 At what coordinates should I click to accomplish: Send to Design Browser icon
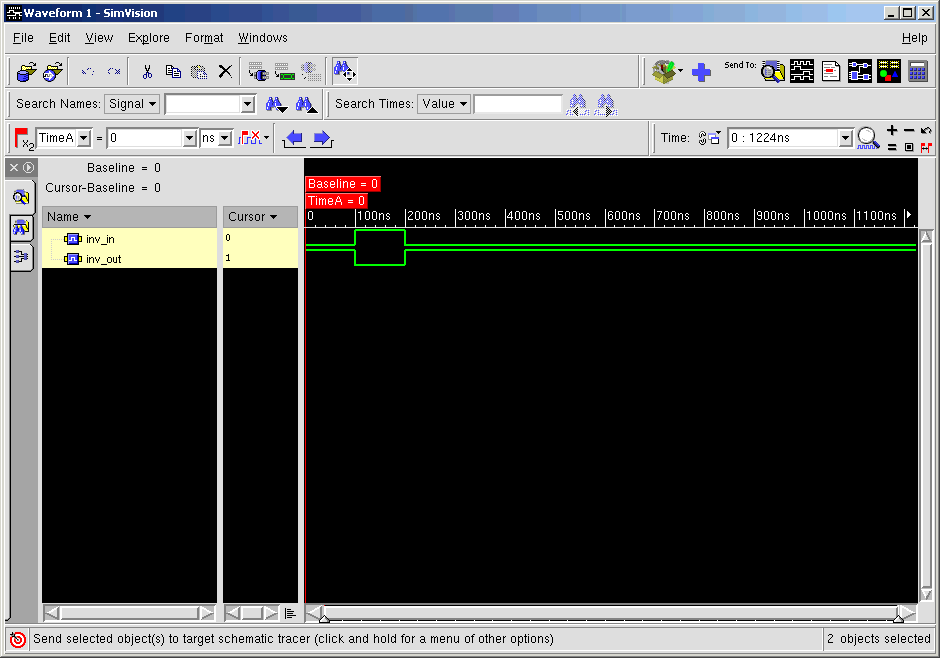pyautogui.click(x=773, y=72)
